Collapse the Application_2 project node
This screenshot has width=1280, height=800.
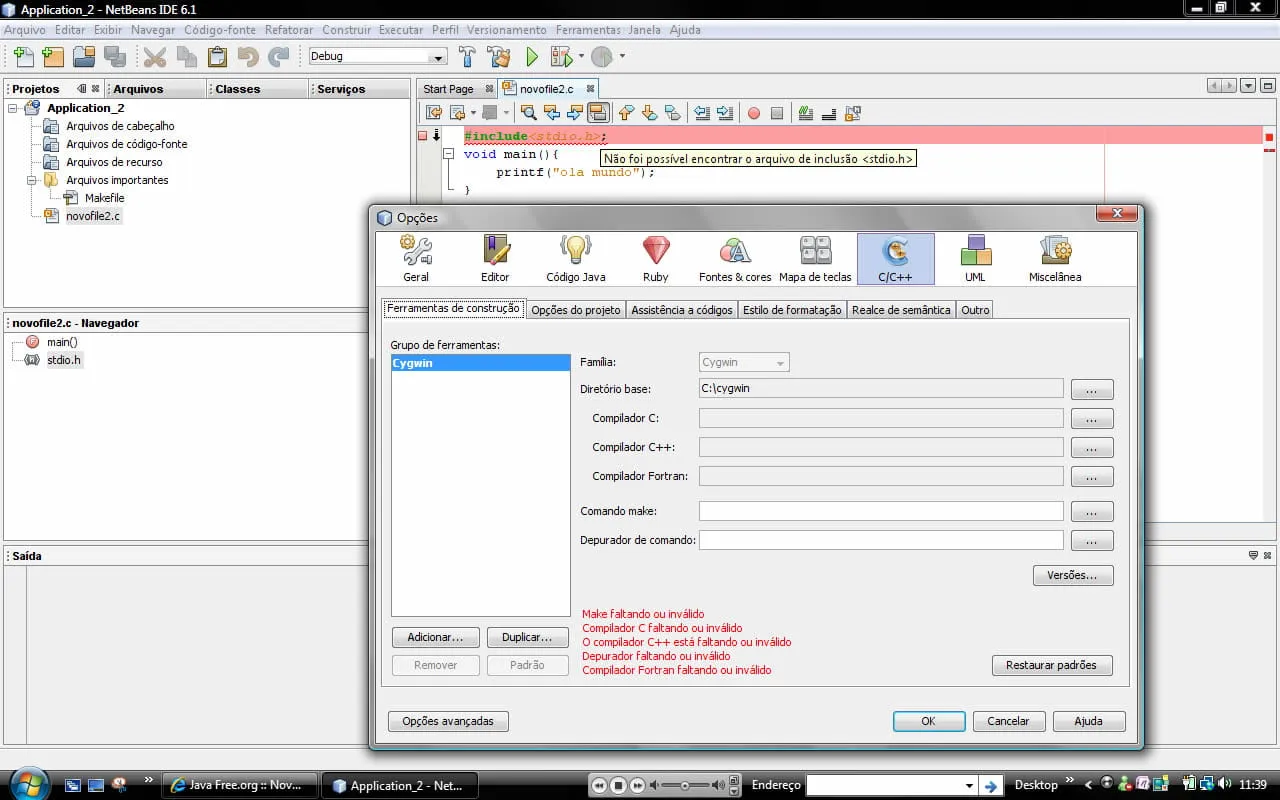click(13, 108)
